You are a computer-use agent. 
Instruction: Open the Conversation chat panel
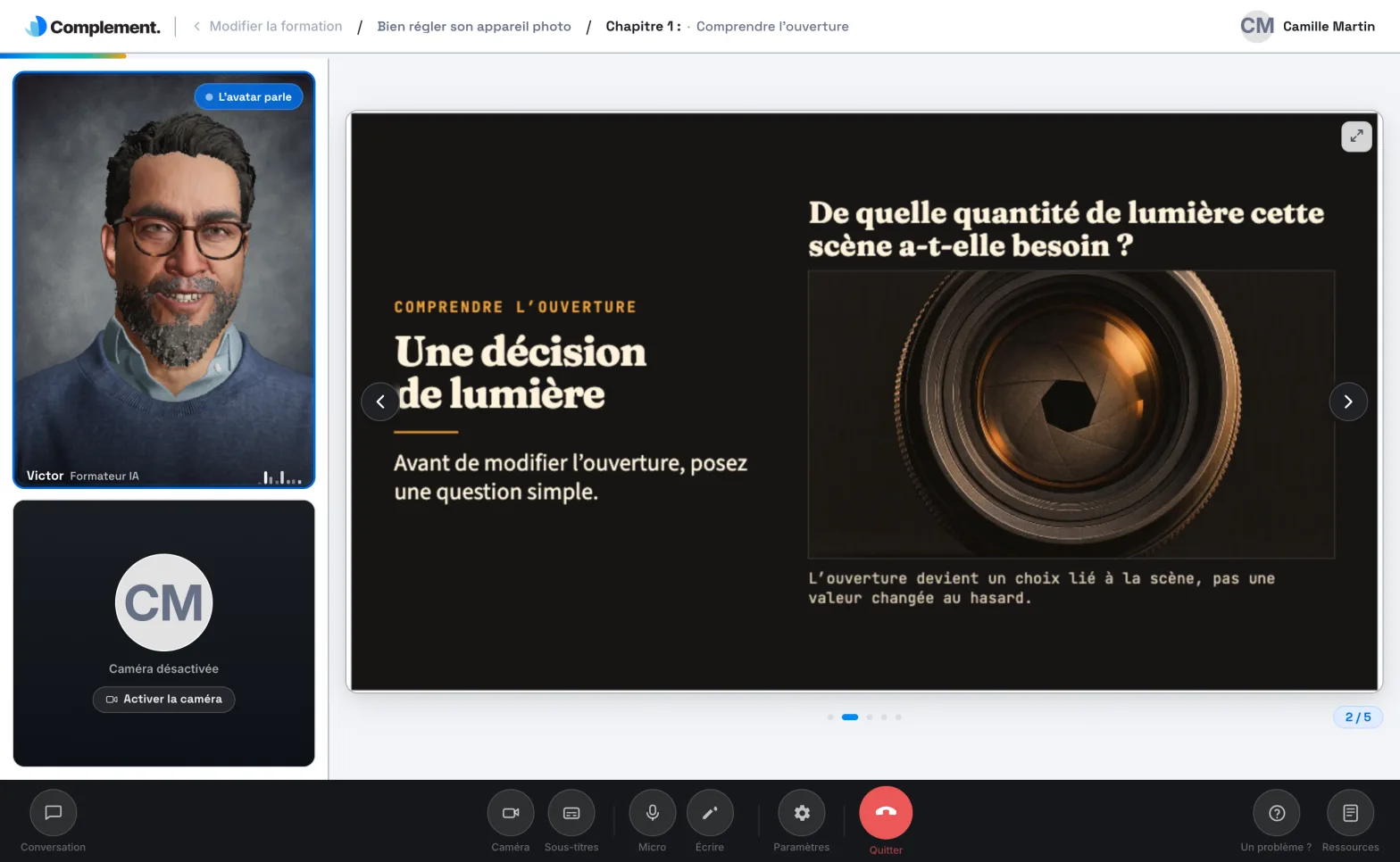53,812
